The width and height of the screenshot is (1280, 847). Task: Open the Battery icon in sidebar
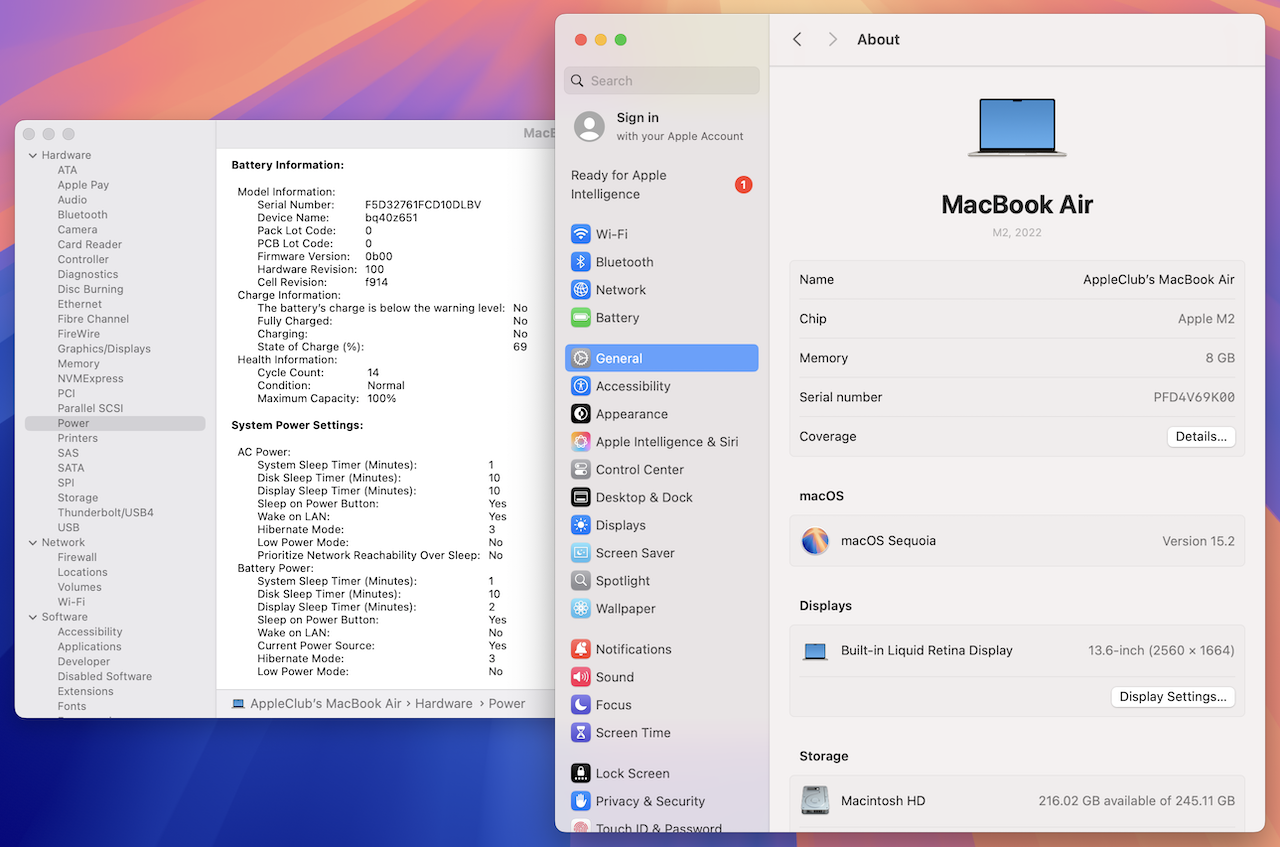tap(581, 318)
